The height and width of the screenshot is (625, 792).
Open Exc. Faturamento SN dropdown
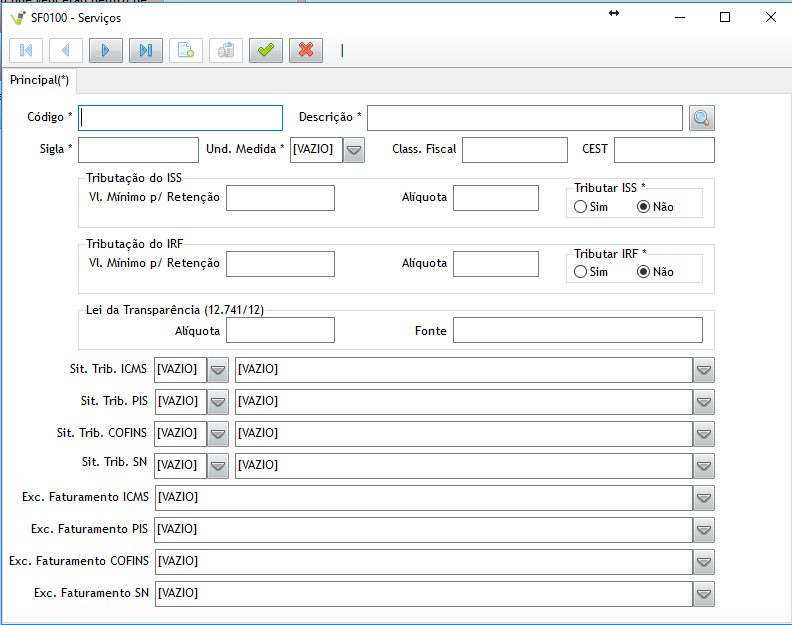pos(704,594)
